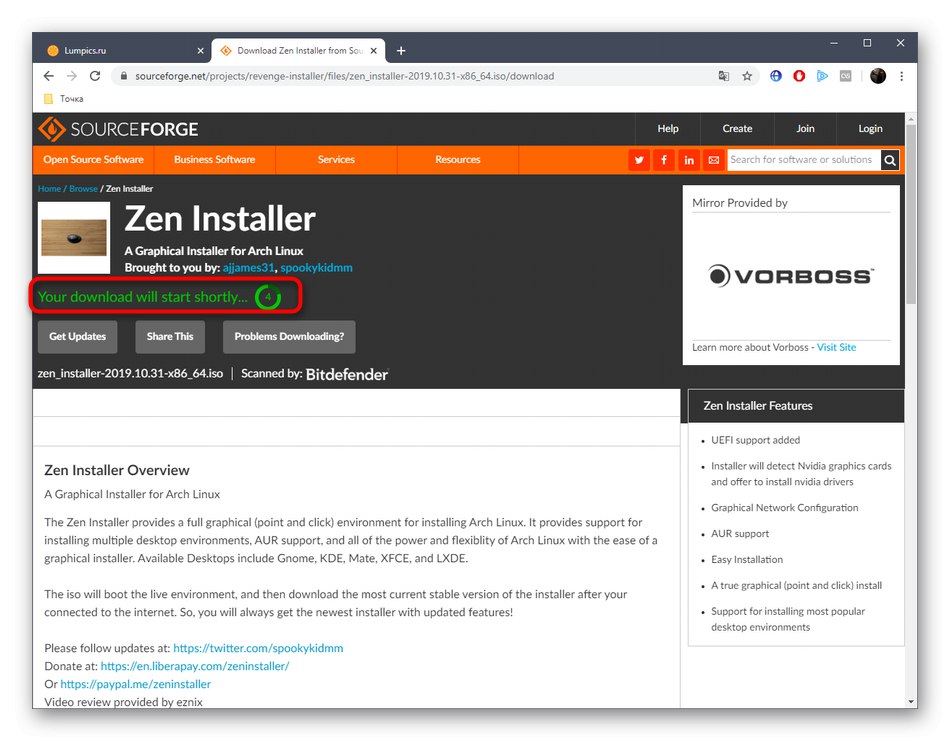Viewport: 950px width, 741px height.
Task: Open the blue globe extension icon
Action: pyautogui.click(x=776, y=76)
